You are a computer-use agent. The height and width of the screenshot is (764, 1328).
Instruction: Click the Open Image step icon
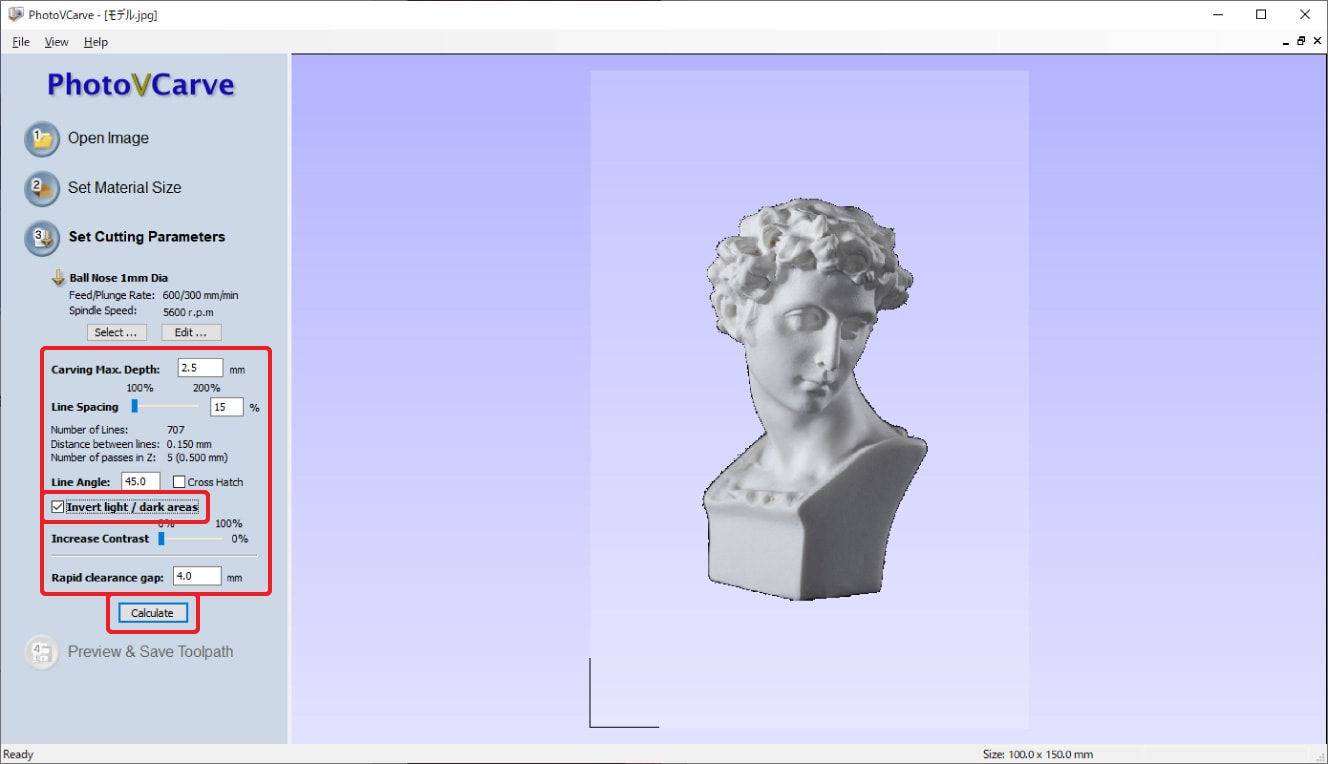tap(42, 139)
